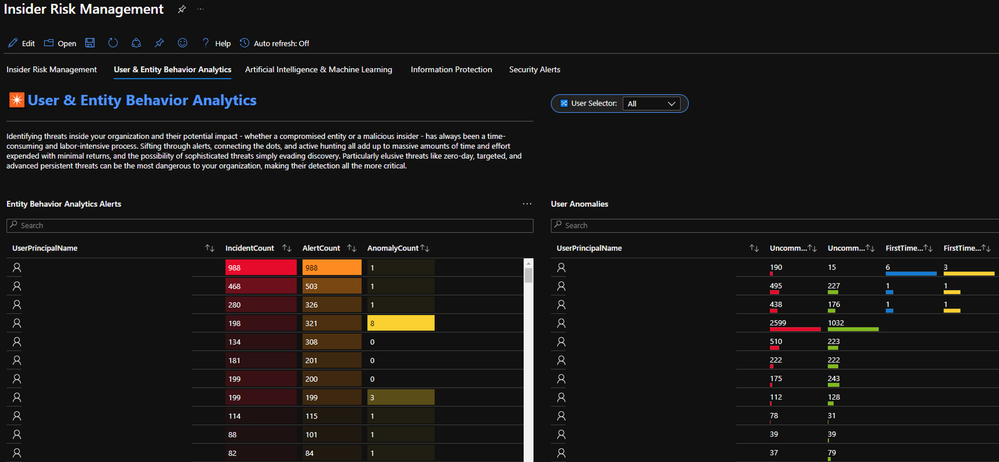Open Entity Behavior Analytics Alerts ellipsis menu
Image resolution: width=999 pixels, height=462 pixels.
527,204
